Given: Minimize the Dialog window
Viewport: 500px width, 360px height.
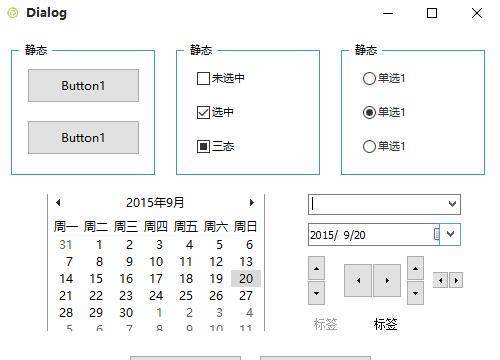Looking at the screenshot, I should click(x=388, y=13).
